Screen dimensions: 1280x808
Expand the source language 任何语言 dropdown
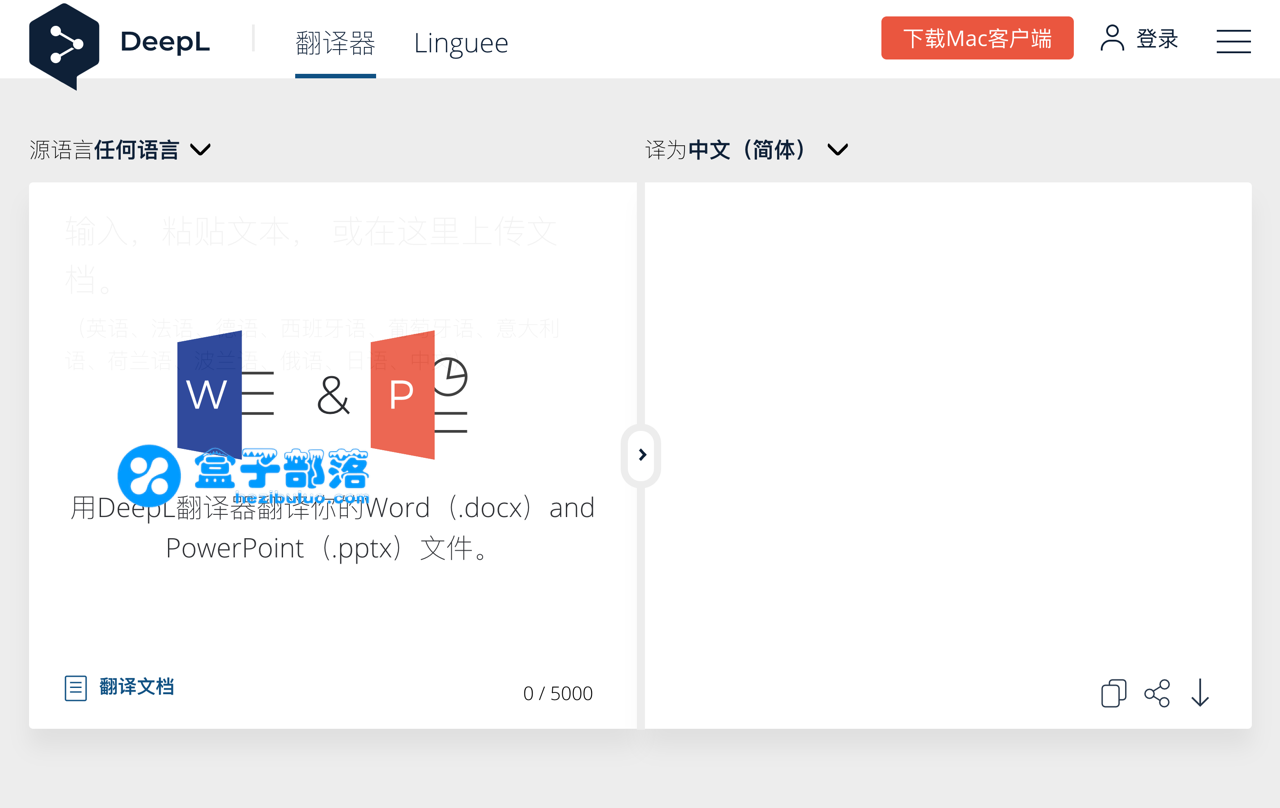point(120,150)
